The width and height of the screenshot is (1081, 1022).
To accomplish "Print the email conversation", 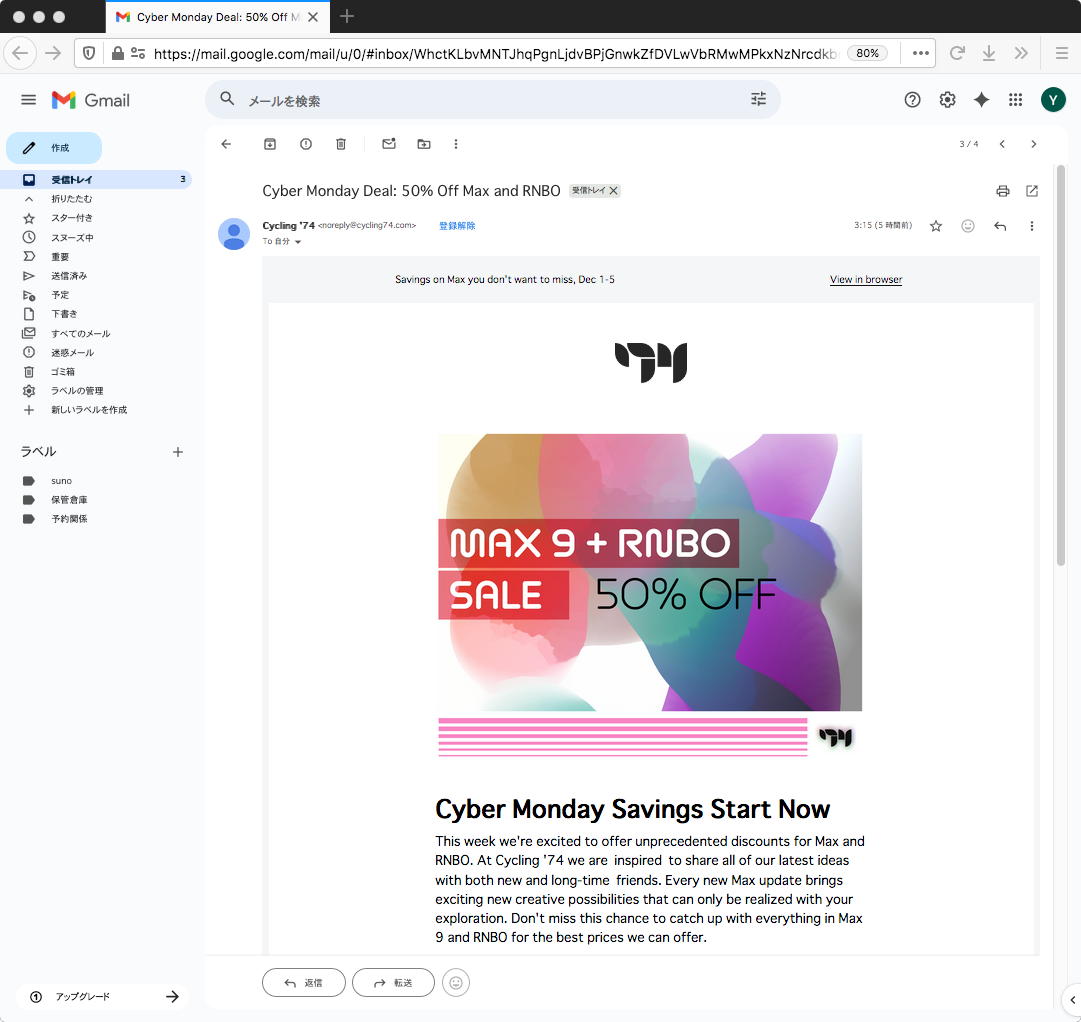I will (1003, 191).
